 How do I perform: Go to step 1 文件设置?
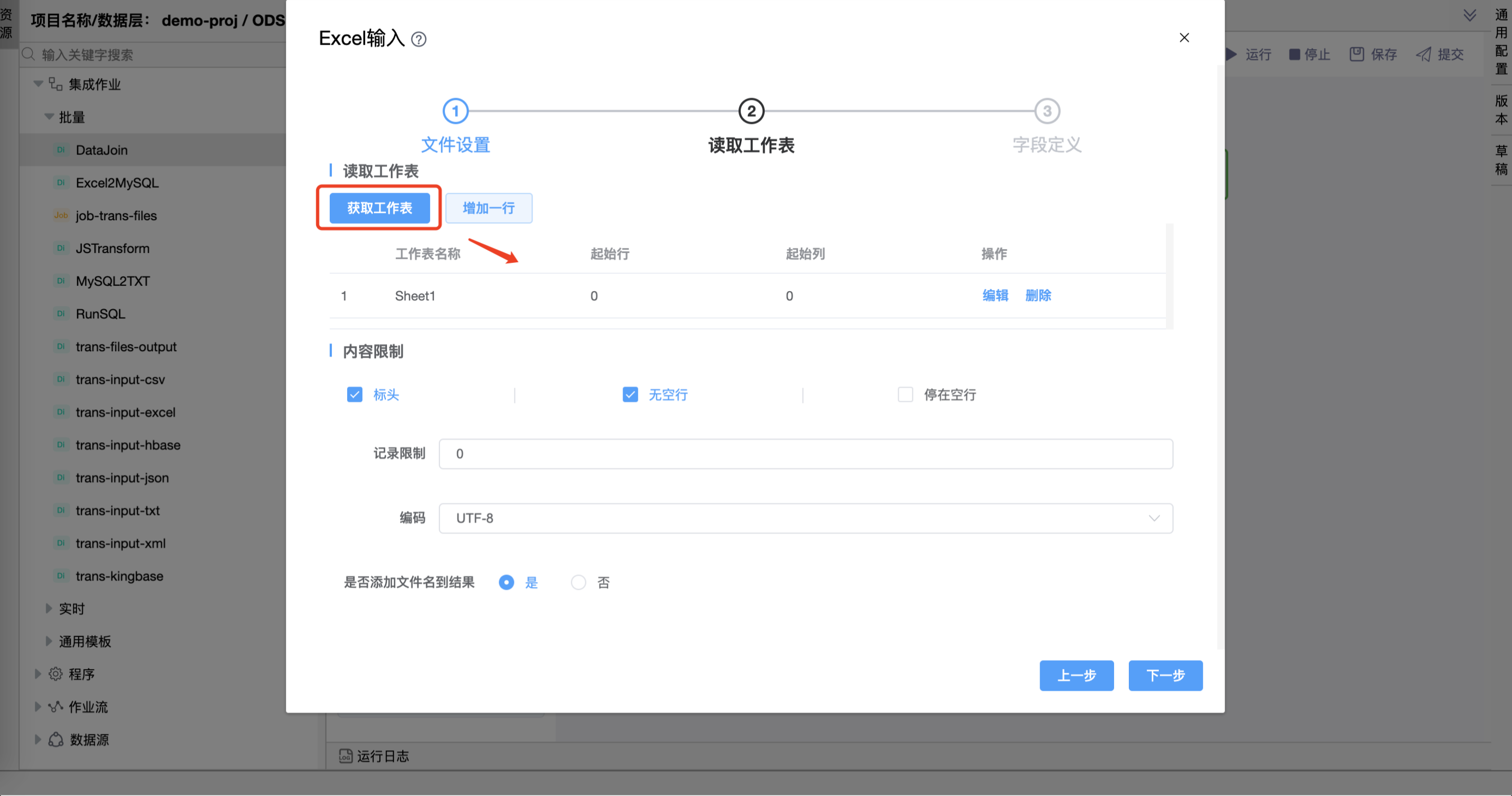click(x=455, y=111)
